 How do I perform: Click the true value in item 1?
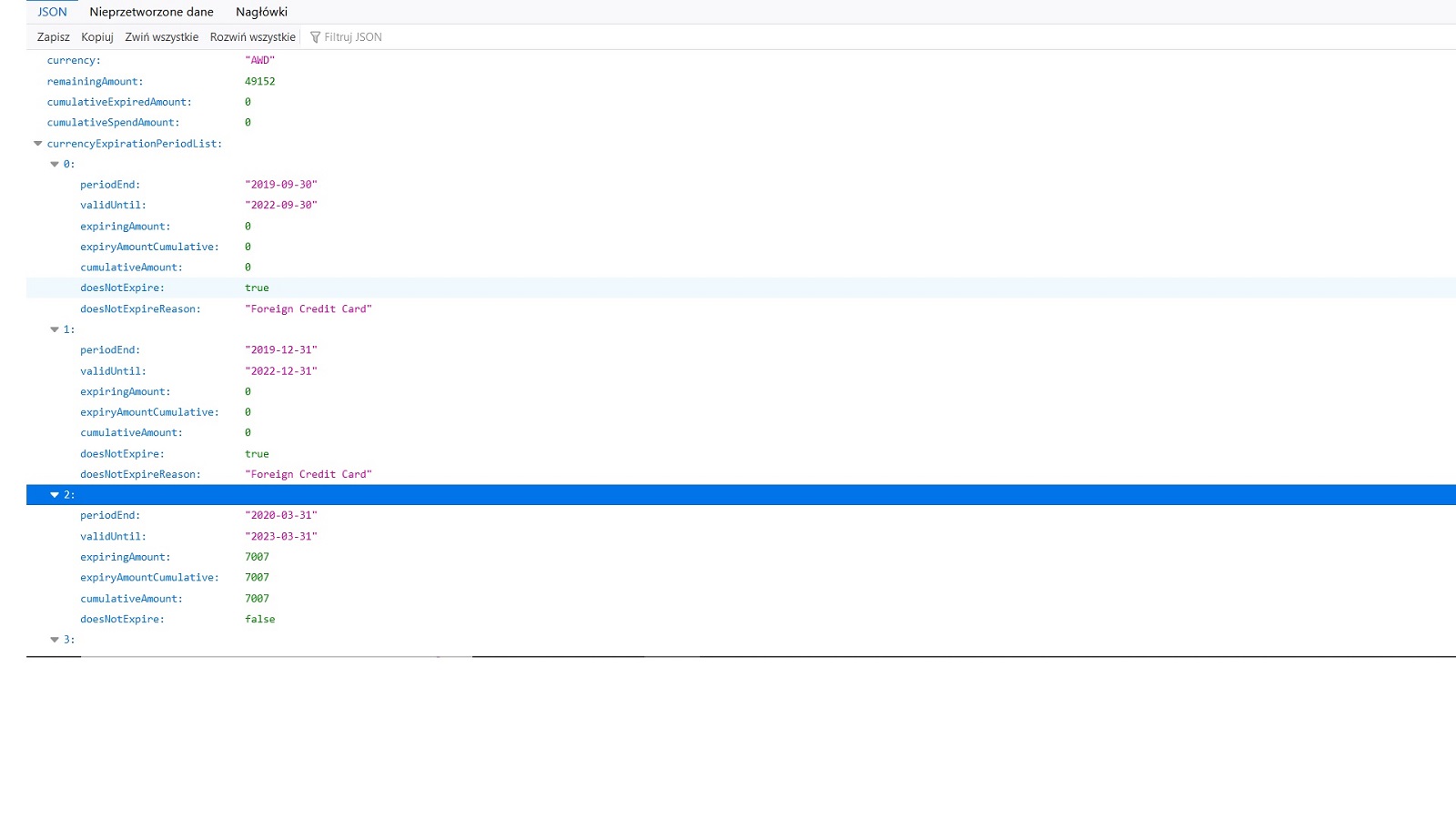pyautogui.click(x=257, y=454)
